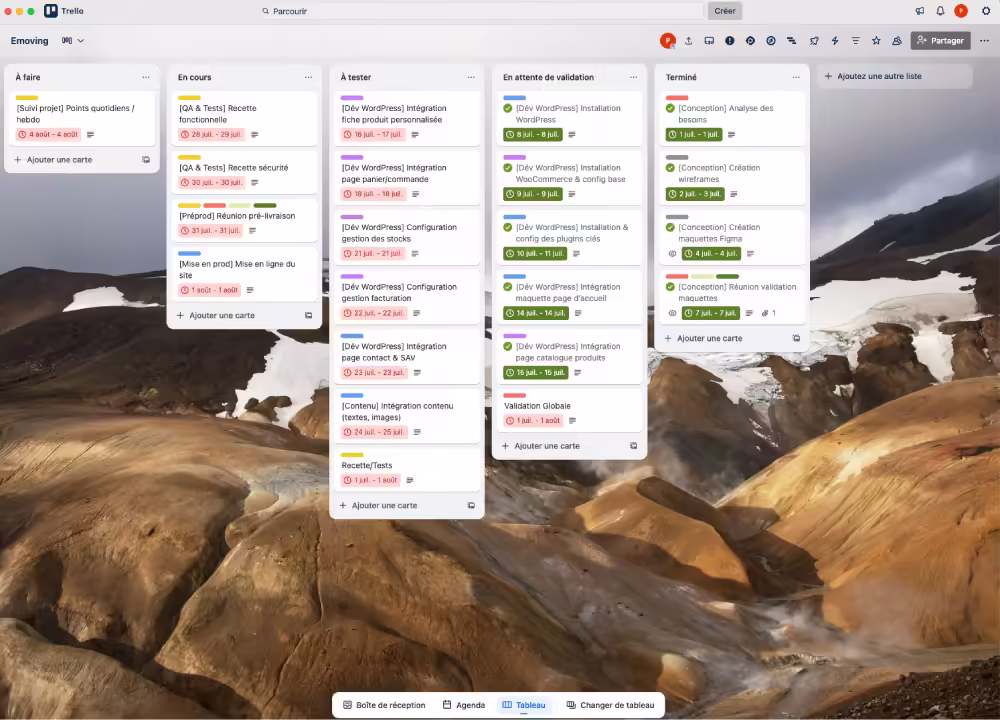Toggle completion on Intégration page catalogue produits
Screen dimensions: 1000x720
click(x=508, y=347)
